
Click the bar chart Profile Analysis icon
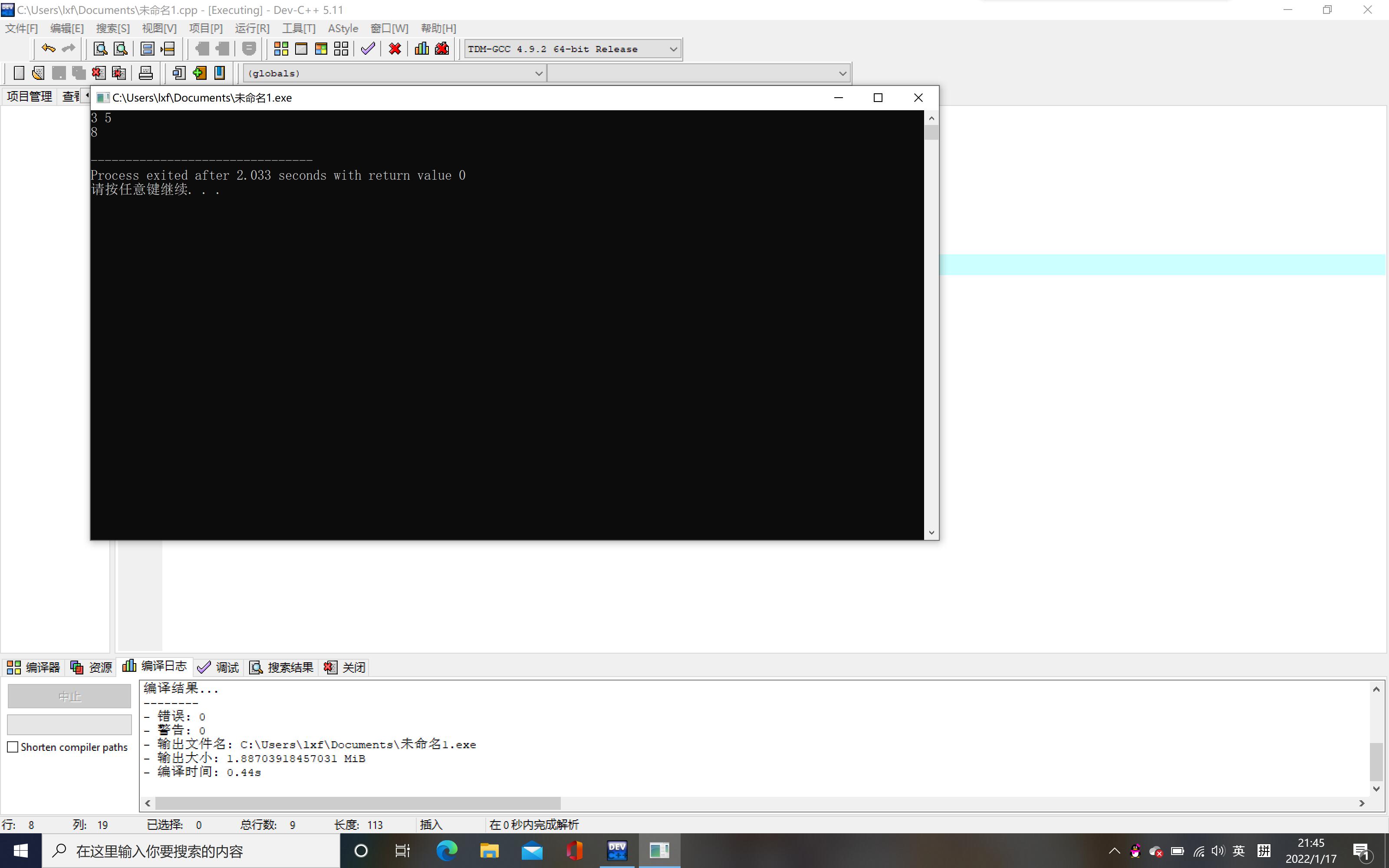click(422, 49)
